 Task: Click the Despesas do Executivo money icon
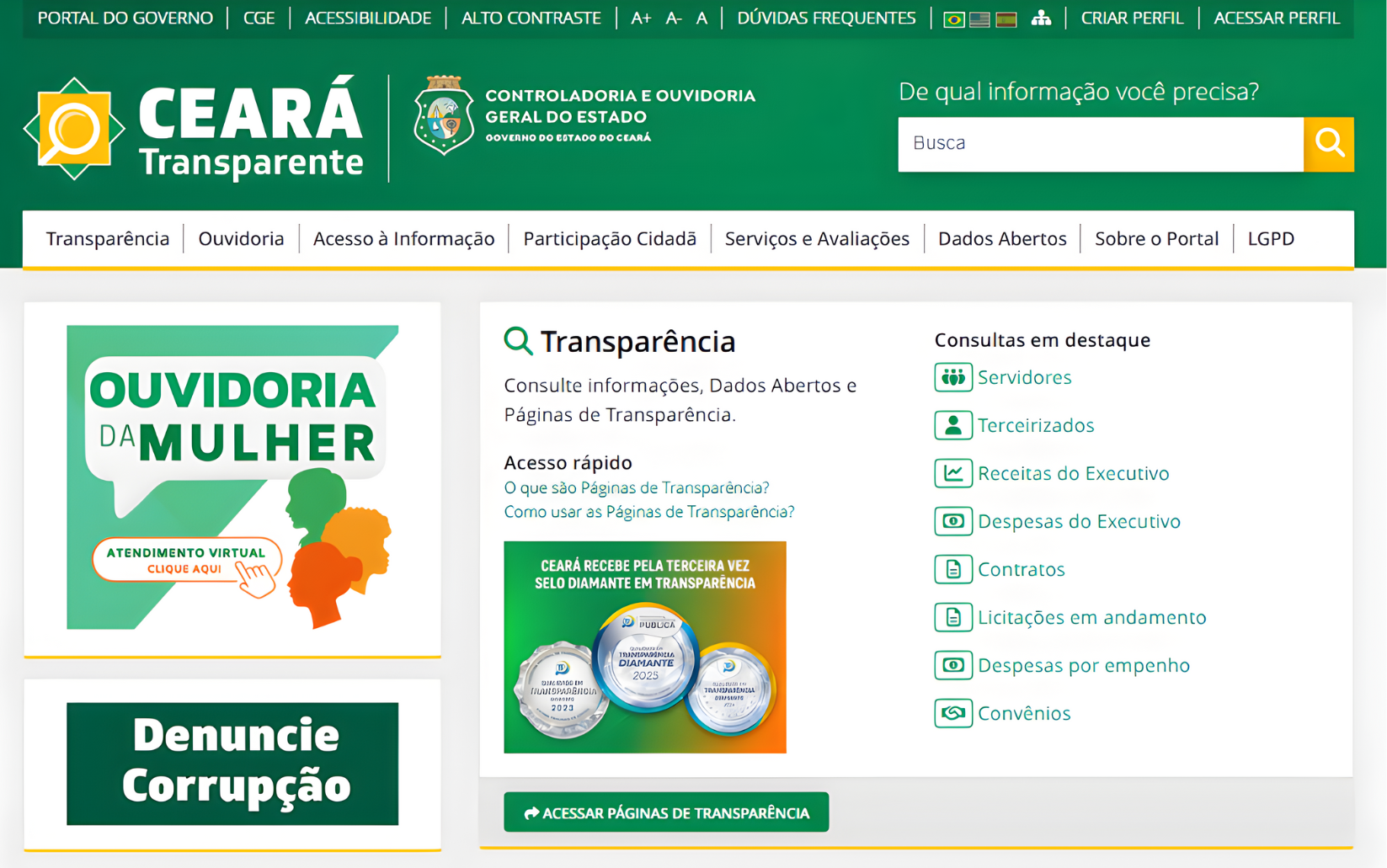point(952,521)
